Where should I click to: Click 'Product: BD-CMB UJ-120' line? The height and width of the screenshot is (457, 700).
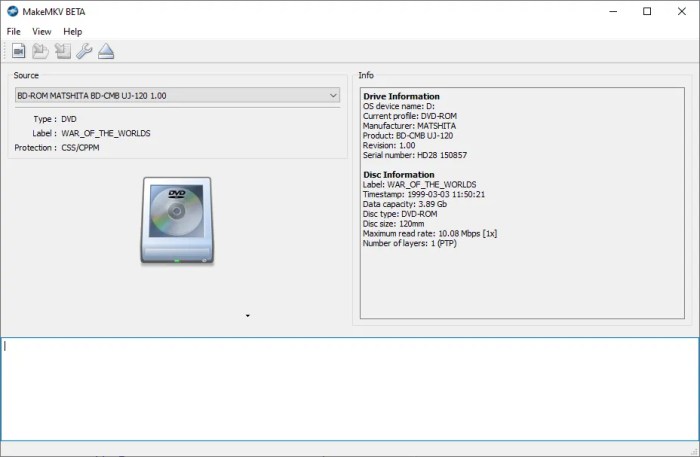(408, 136)
